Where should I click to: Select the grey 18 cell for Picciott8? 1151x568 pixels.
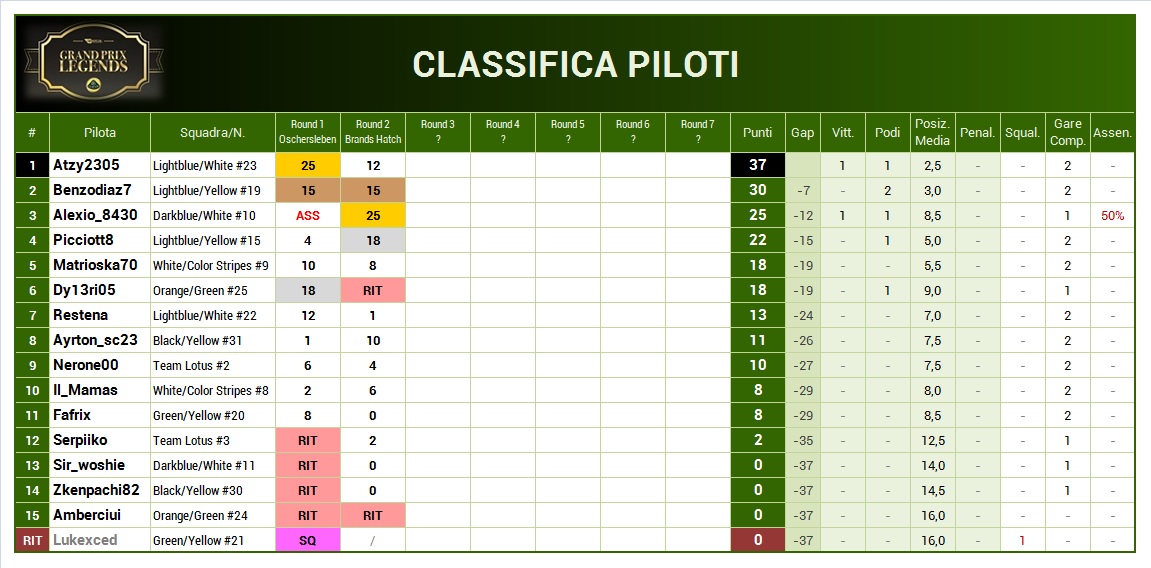pos(373,241)
